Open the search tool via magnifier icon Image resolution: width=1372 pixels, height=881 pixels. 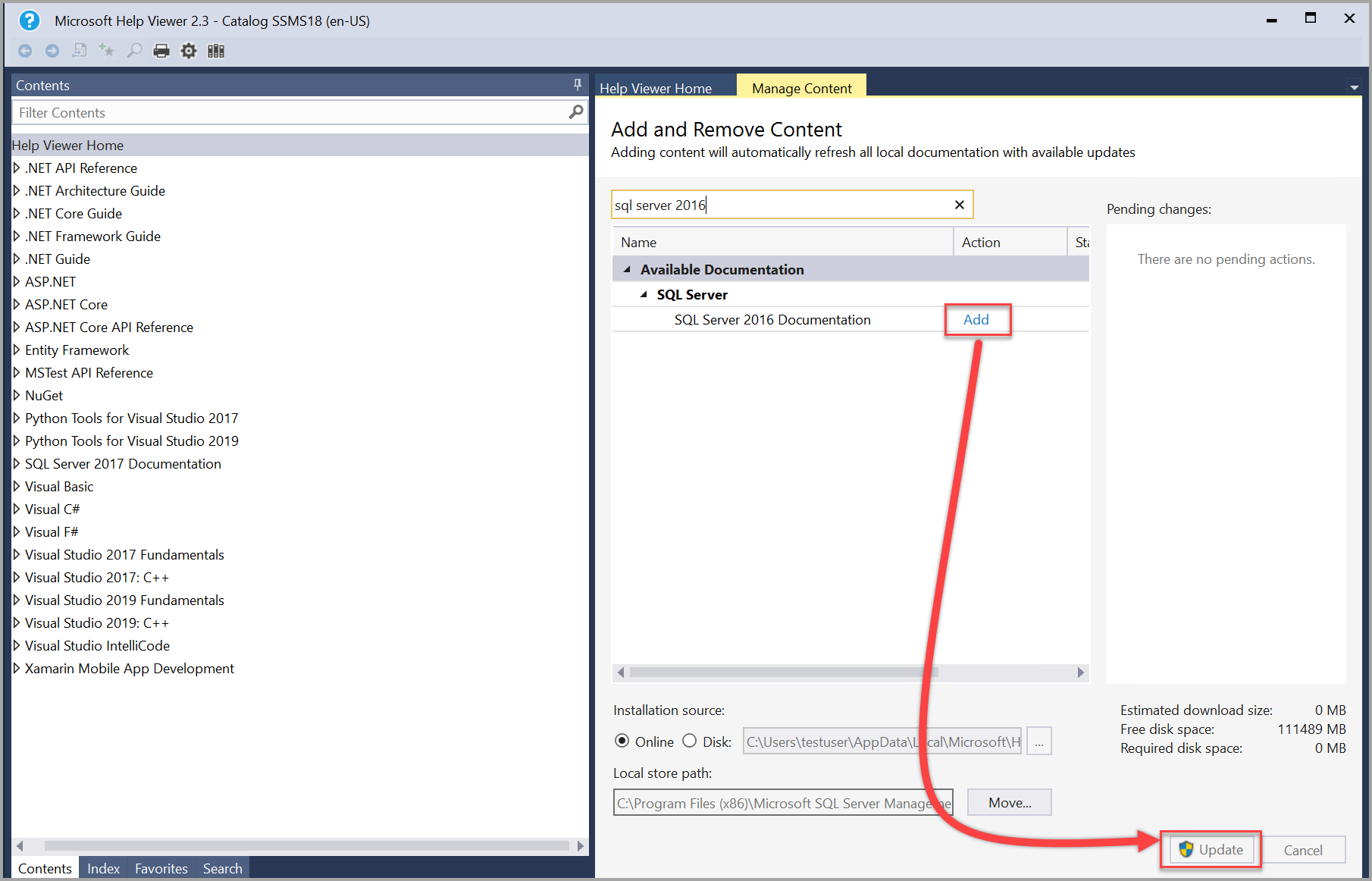133,50
